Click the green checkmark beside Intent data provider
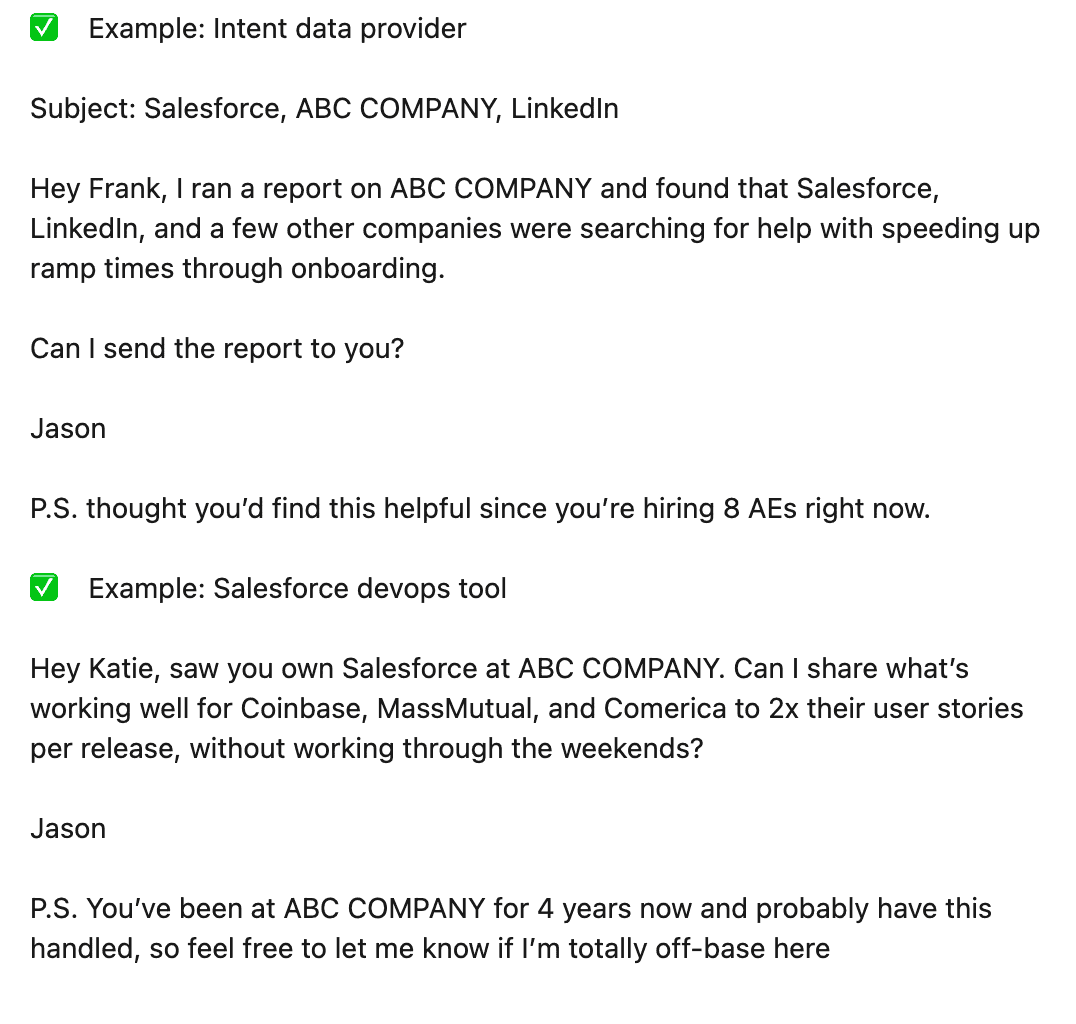This screenshot has height=1024, width=1076. (x=44, y=29)
